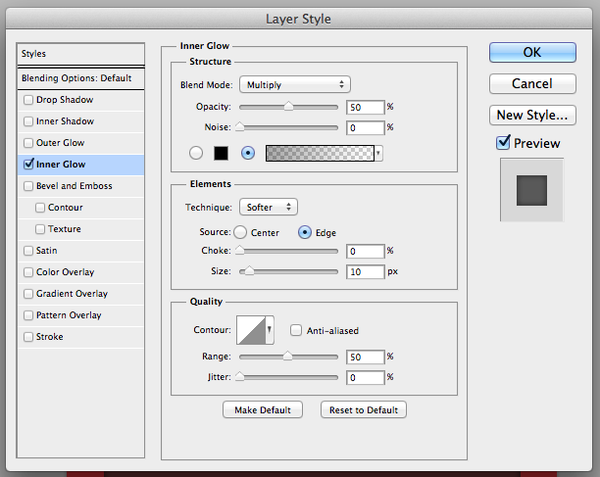This screenshot has height=477, width=600.
Task: Click the Jitter value field
Action: pos(365,378)
